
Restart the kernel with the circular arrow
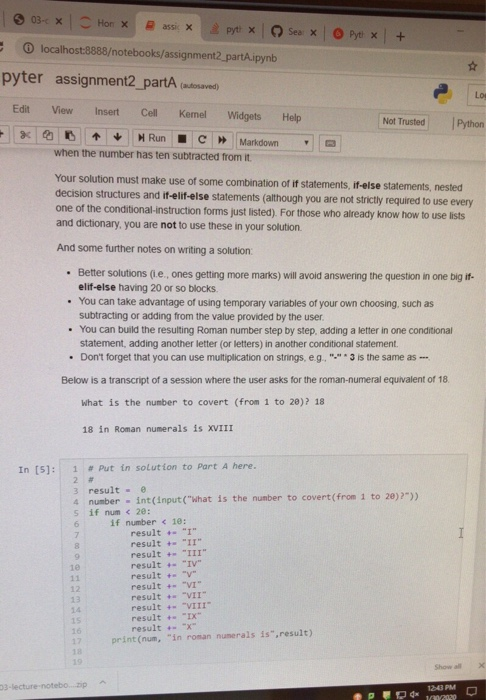tap(202, 139)
